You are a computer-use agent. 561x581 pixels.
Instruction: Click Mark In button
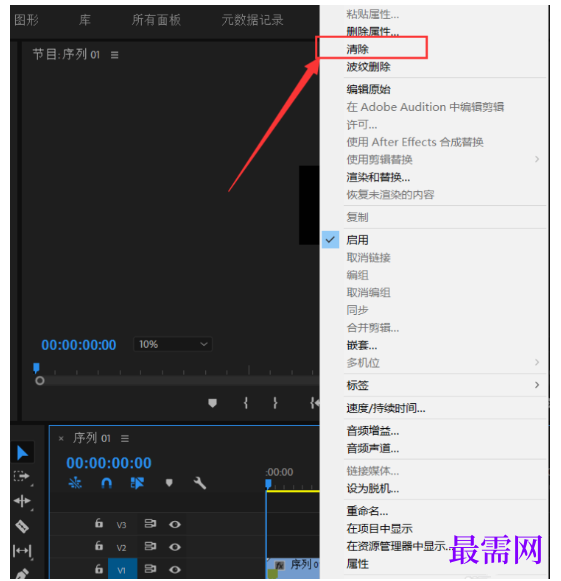click(x=246, y=403)
